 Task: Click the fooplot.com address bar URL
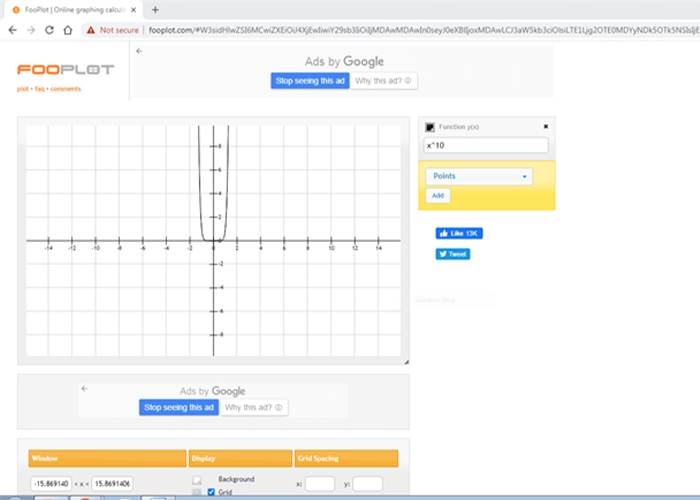tap(423, 30)
